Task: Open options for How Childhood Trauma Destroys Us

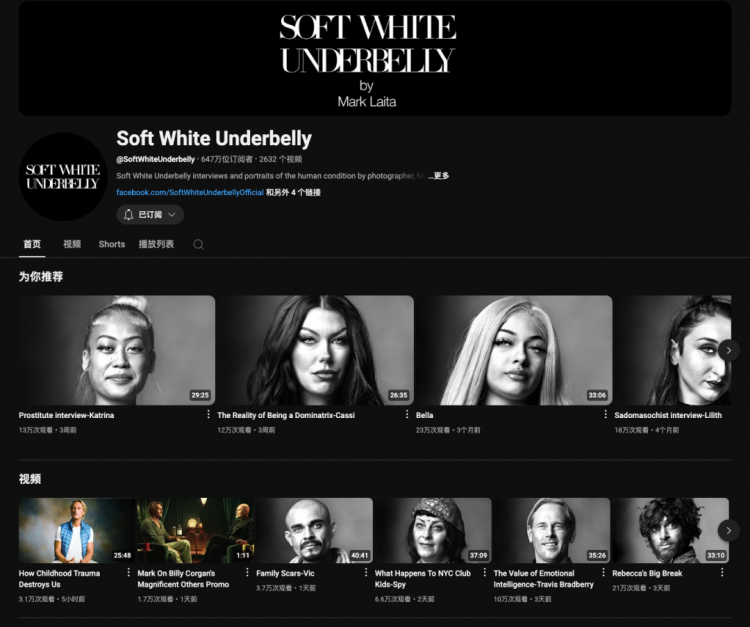Action: (128, 572)
